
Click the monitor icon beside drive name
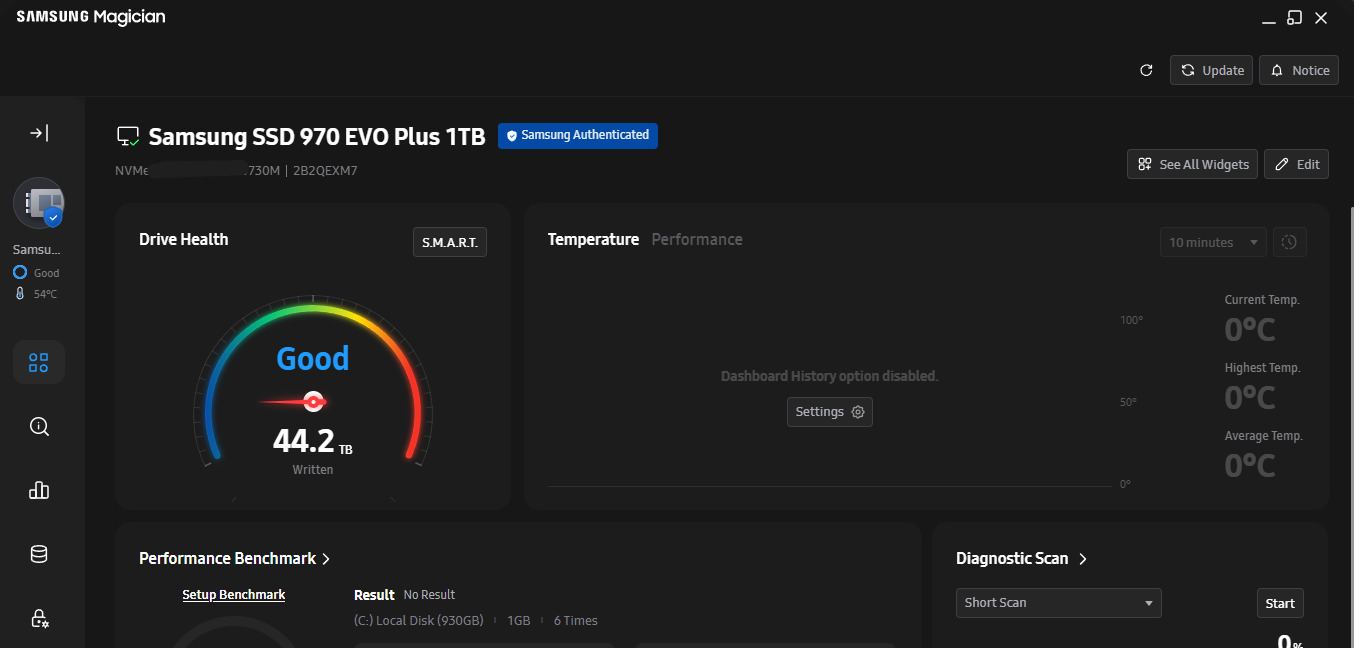128,137
